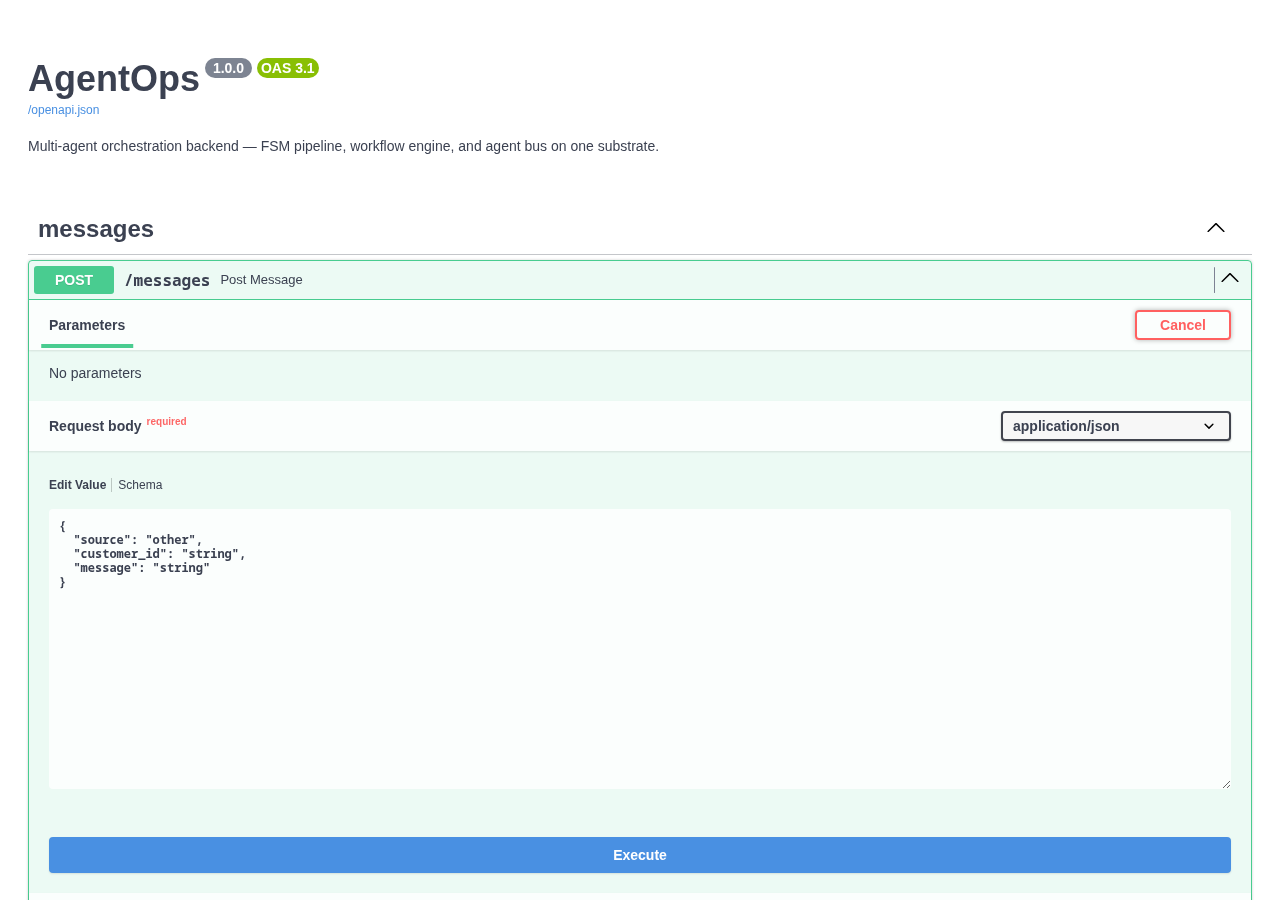Screen dimensions: 1280x900
Task: Click the messages tag heading
Action: (x=96, y=229)
